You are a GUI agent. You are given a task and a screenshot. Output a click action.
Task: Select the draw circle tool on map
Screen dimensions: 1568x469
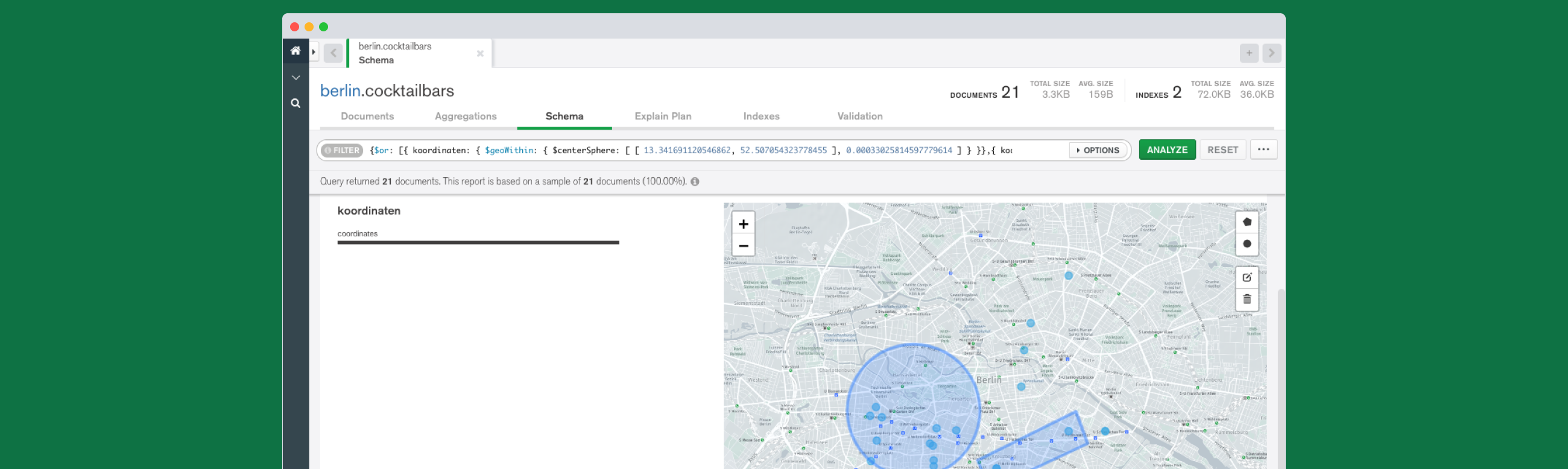pos(1247,244)
